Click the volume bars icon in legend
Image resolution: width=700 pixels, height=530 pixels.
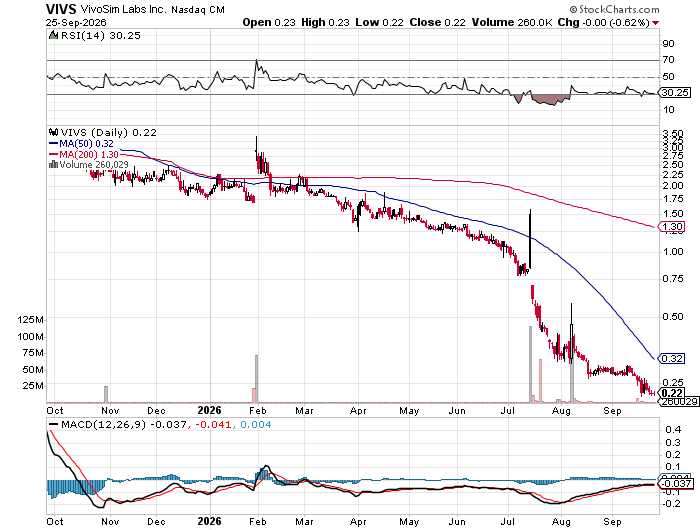tap(53, 164)
